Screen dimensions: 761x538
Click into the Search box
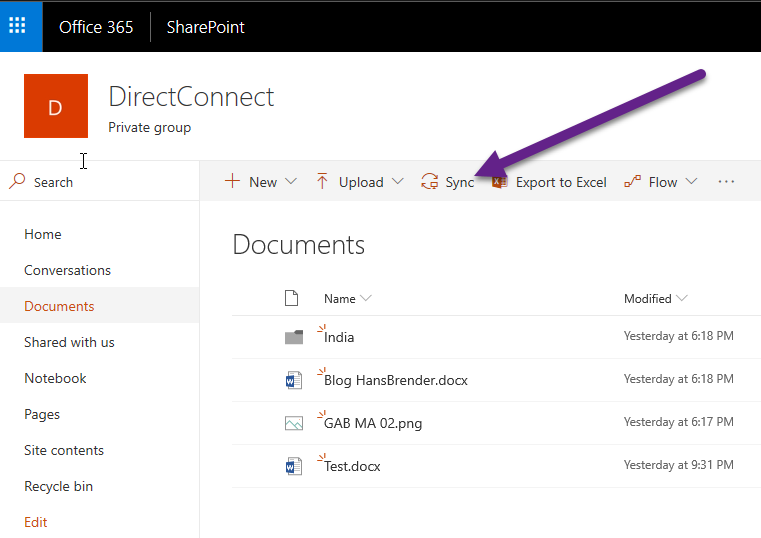pos(100,182)
